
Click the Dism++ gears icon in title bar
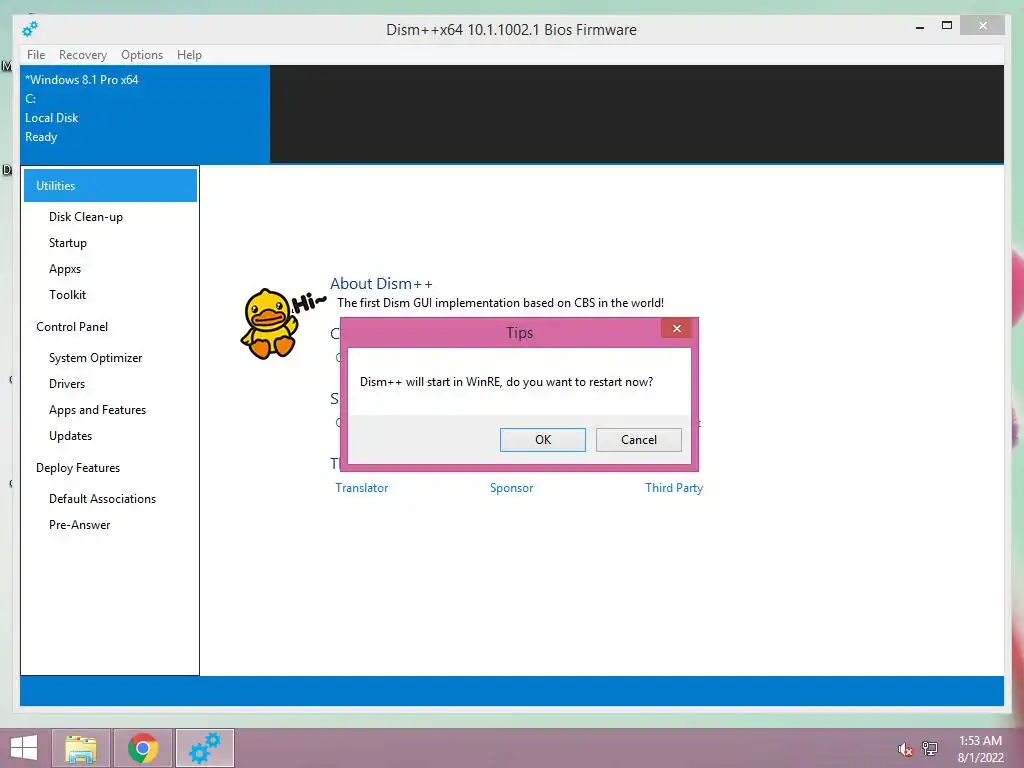[30, 29]
